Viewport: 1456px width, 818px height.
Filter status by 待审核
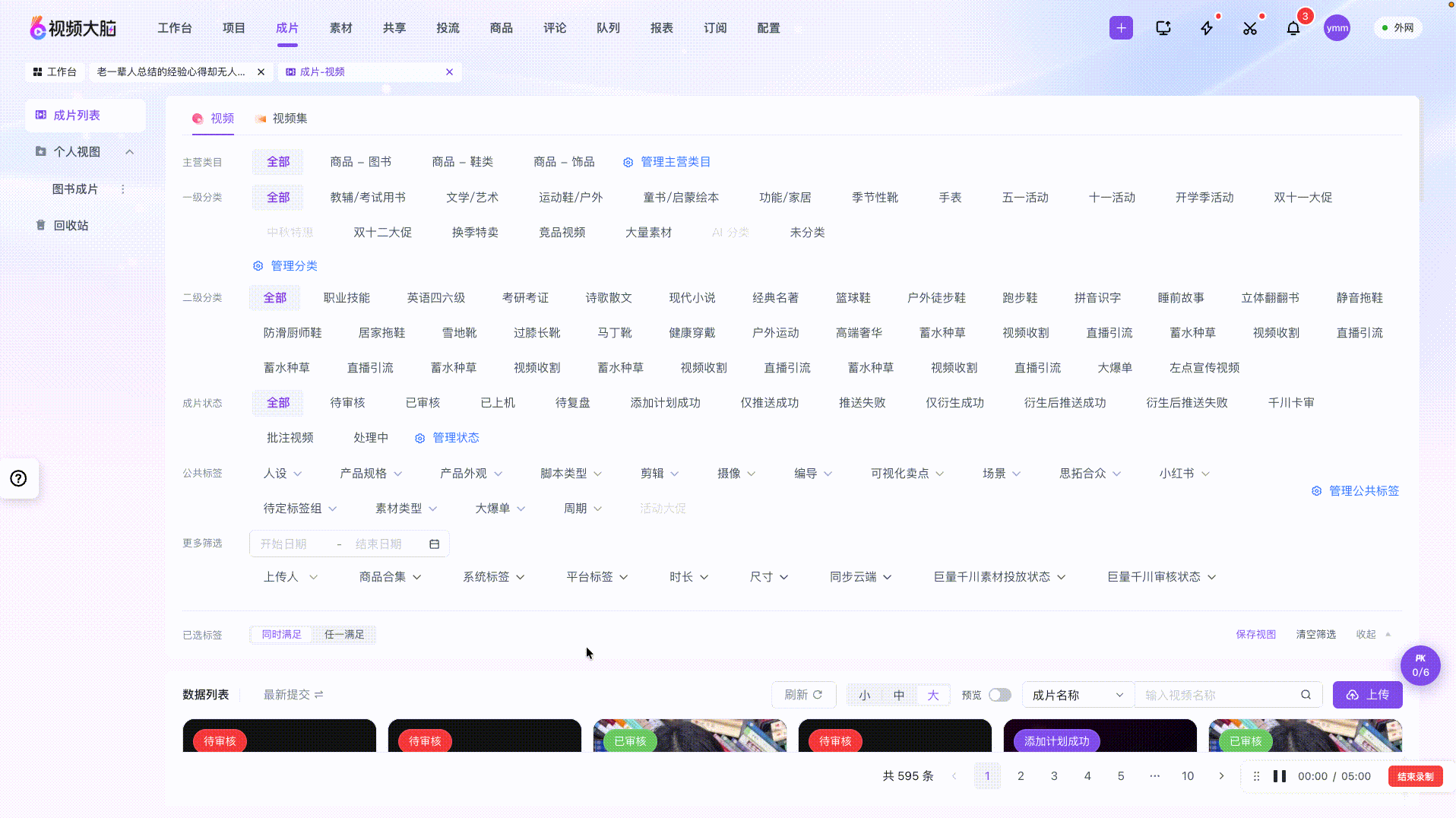coord(347,402)
